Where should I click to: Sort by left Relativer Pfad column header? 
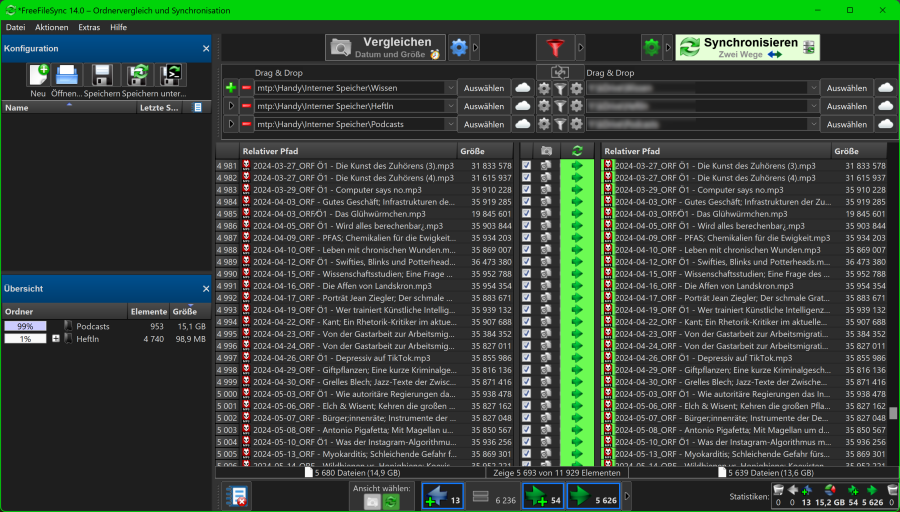[348, 151]
